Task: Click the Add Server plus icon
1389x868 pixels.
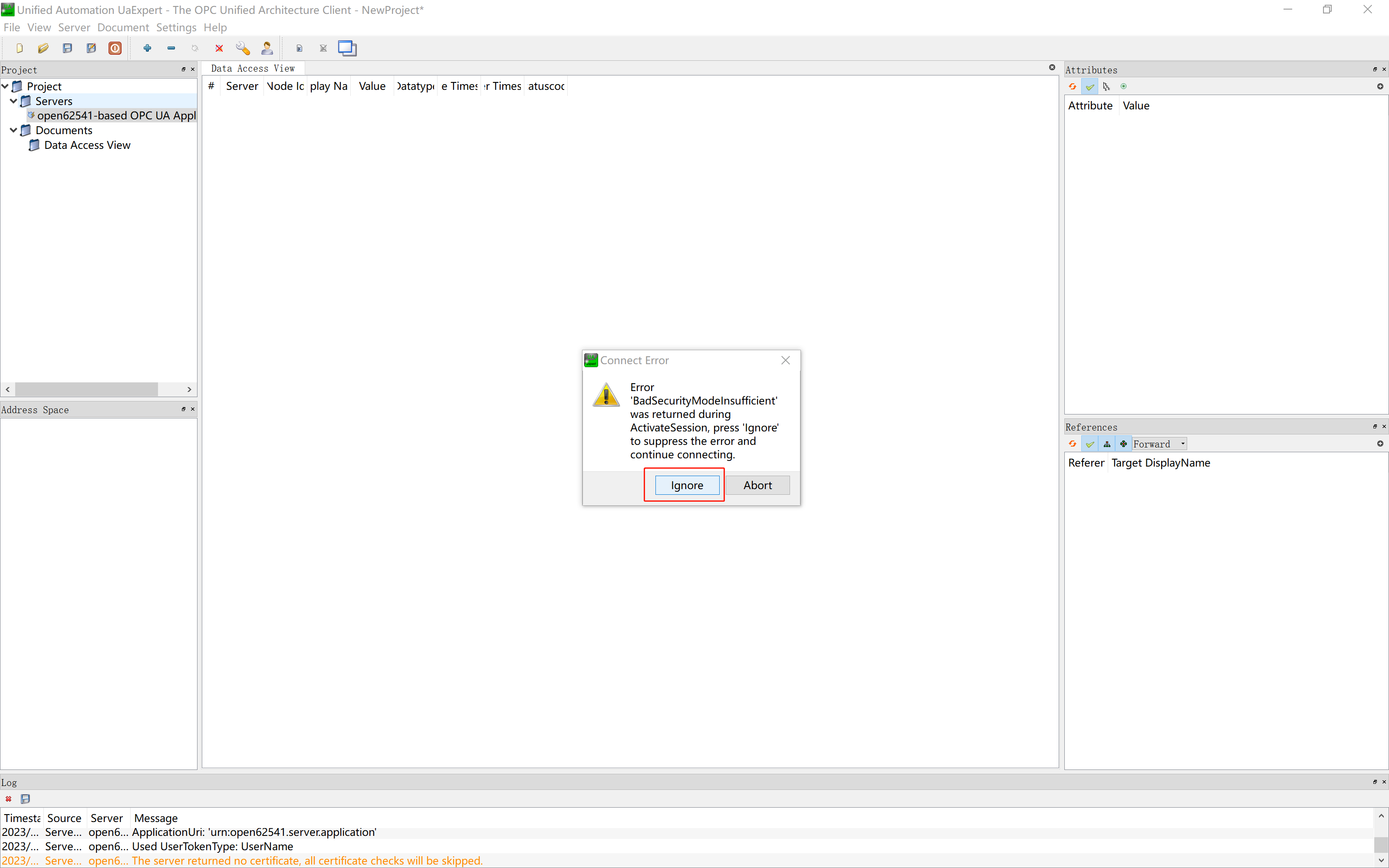Action: coord(148,48)
